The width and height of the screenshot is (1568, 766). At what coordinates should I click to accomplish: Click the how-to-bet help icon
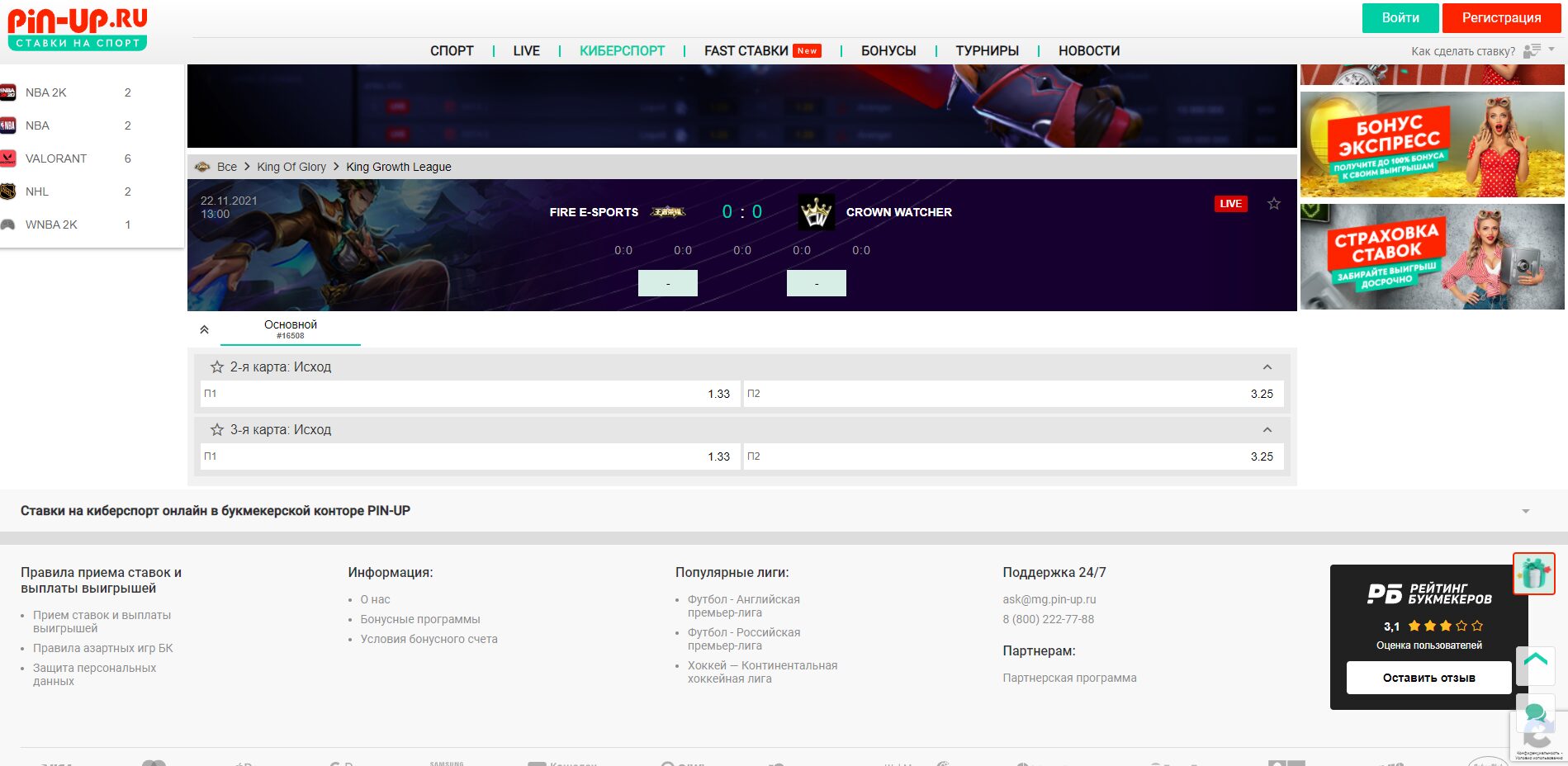(x=1532, y=51)
